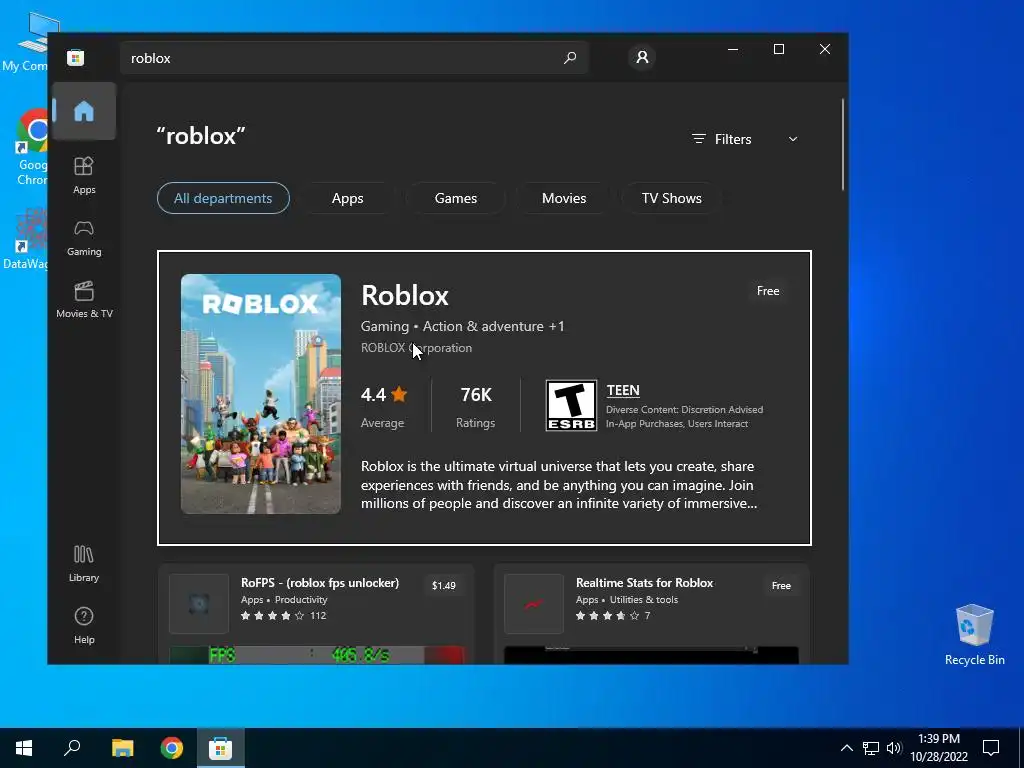Click the RoFPS app icon
The width and height of the screenshot is (1024, 768).
coord(199,603)
